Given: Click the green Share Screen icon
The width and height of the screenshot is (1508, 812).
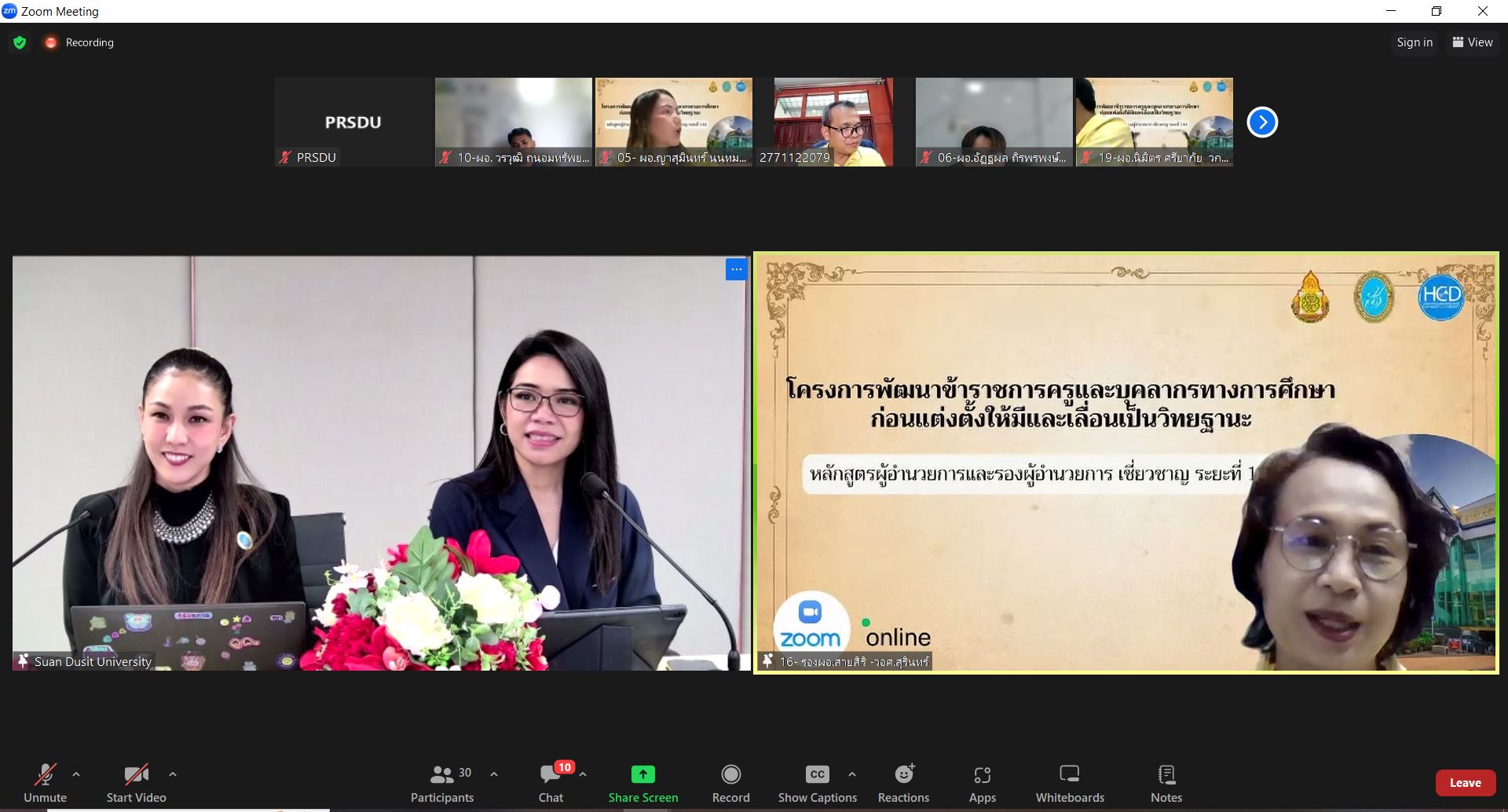Looking at the screenshot, I should click(642, 774).
